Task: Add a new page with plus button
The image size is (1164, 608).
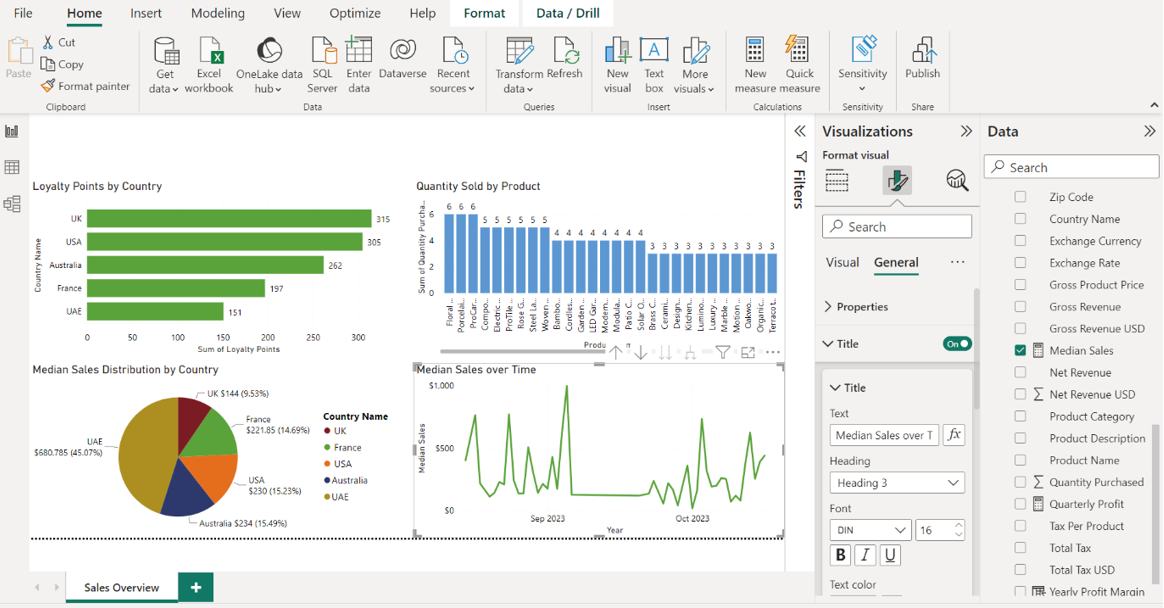Action: pyautogui.click(x=196, y=588)
